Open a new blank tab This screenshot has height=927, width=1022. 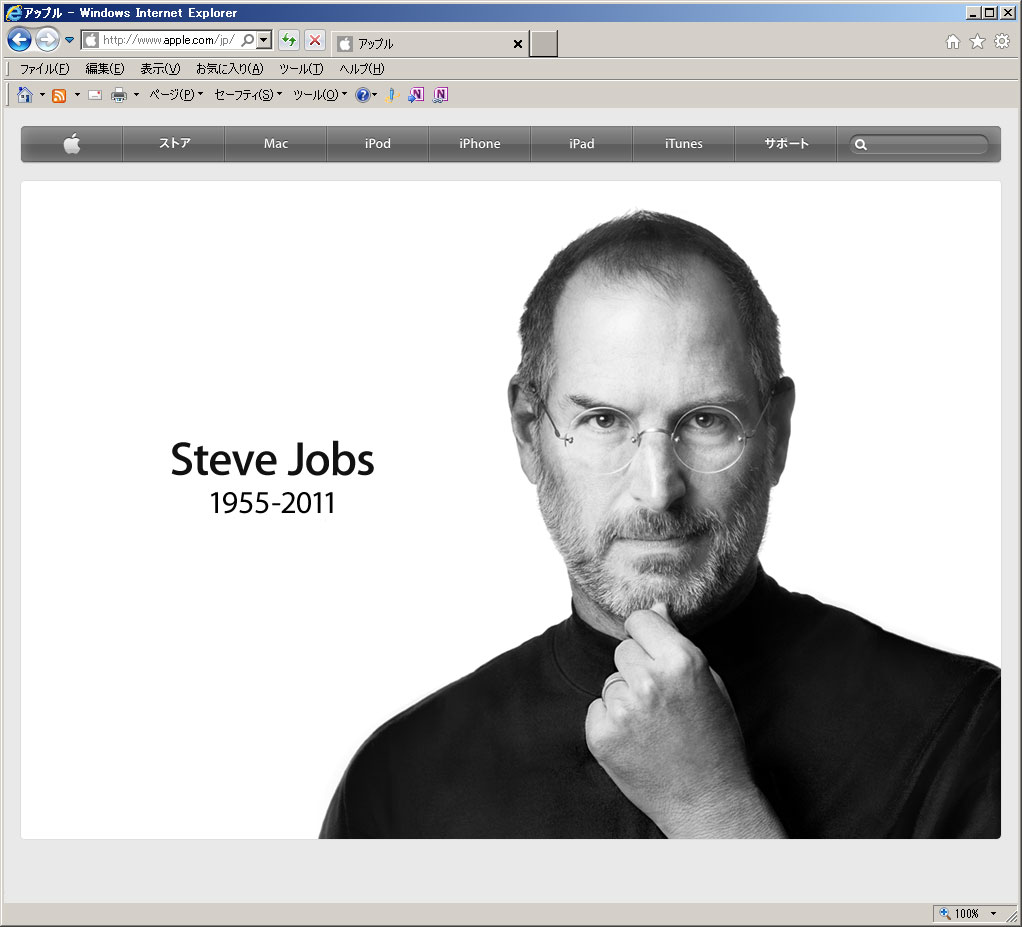point(543,44)
